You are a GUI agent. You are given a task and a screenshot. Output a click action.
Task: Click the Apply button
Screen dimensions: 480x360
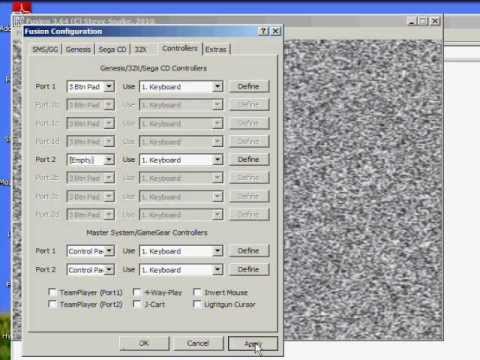tap(253, 343)
